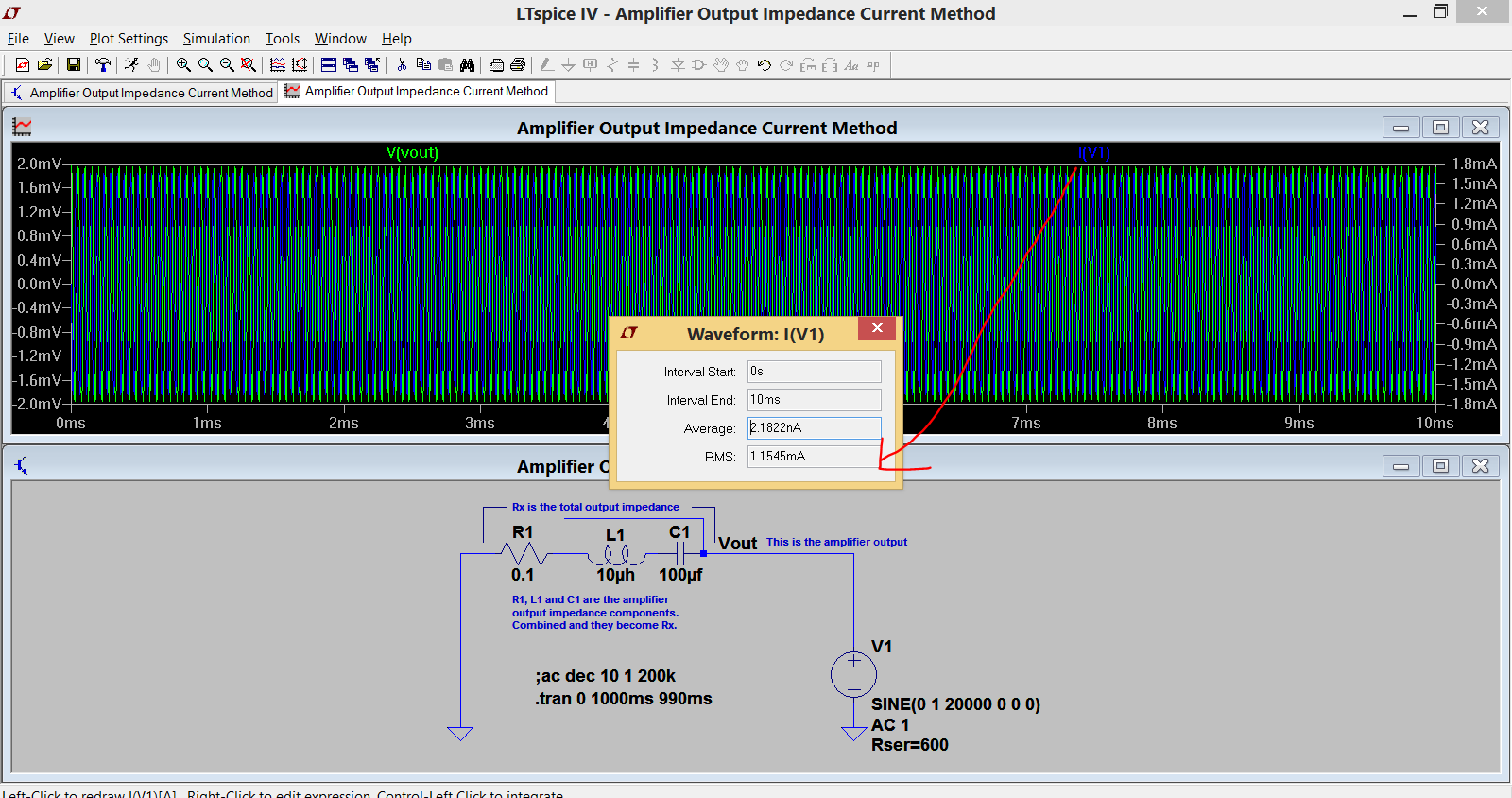Click the Run simulation icon
This screenshot has height=798, width=1512.
coord(131,64)
